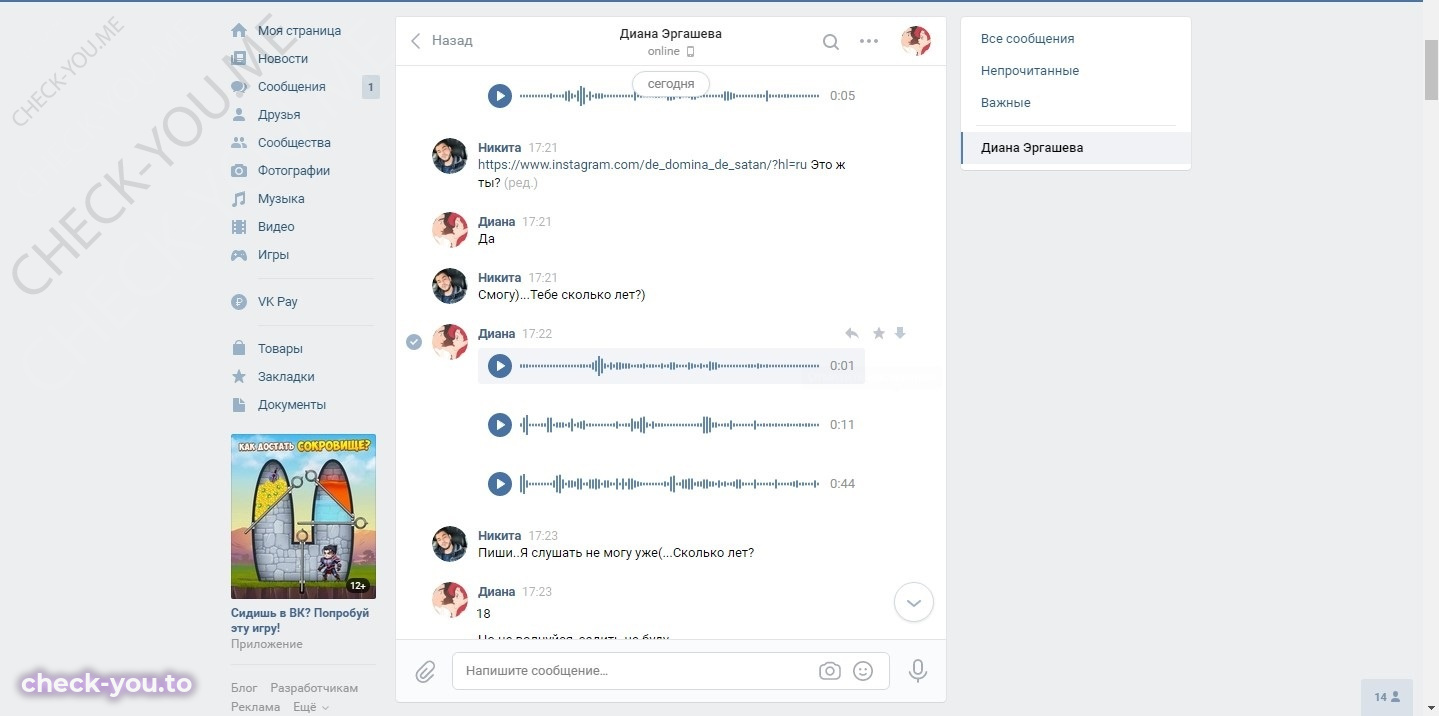The image size is (1439, 716).
Task: Seek within the 0:44 voice message waveform
Action: 669,484
